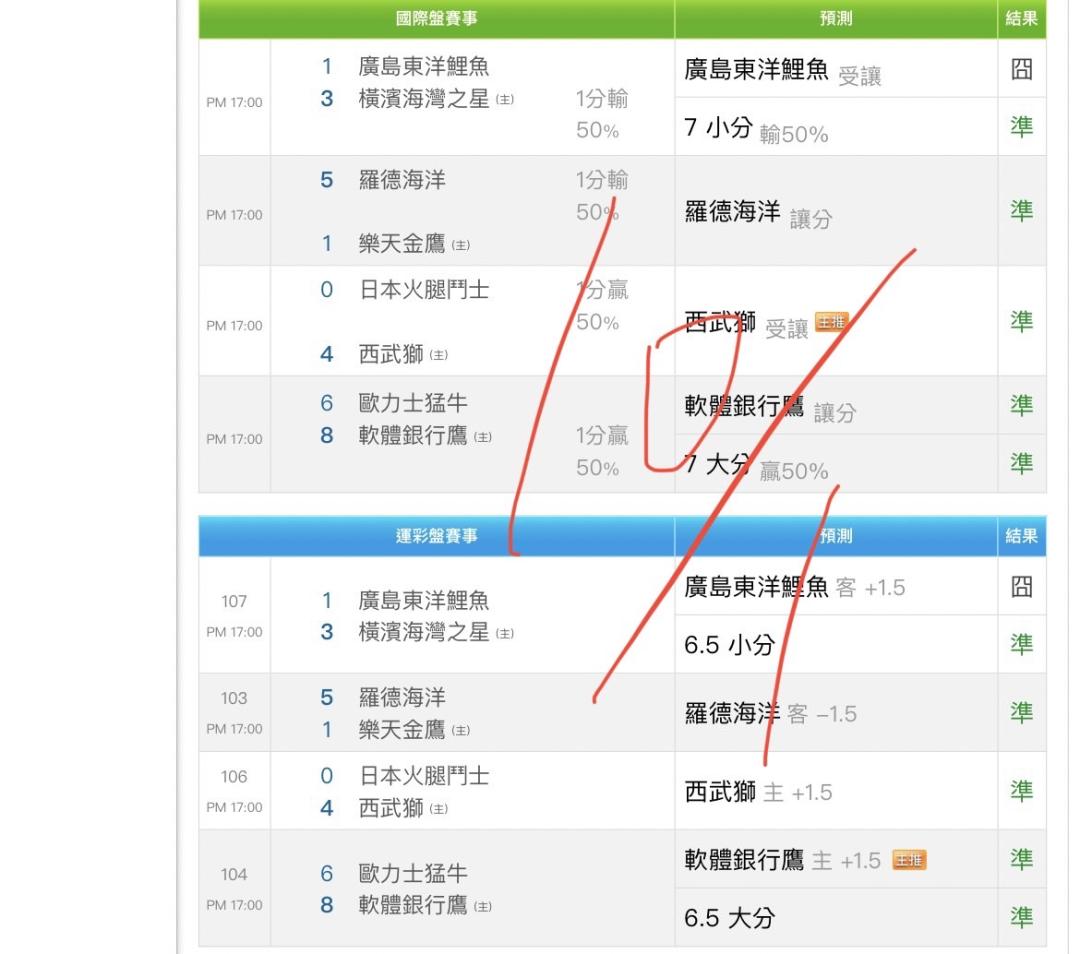Click the 羅德海洋 客 -1.5 prediction
The height and width of the screenshot is (954, 1080).
(x=770, y=714)
